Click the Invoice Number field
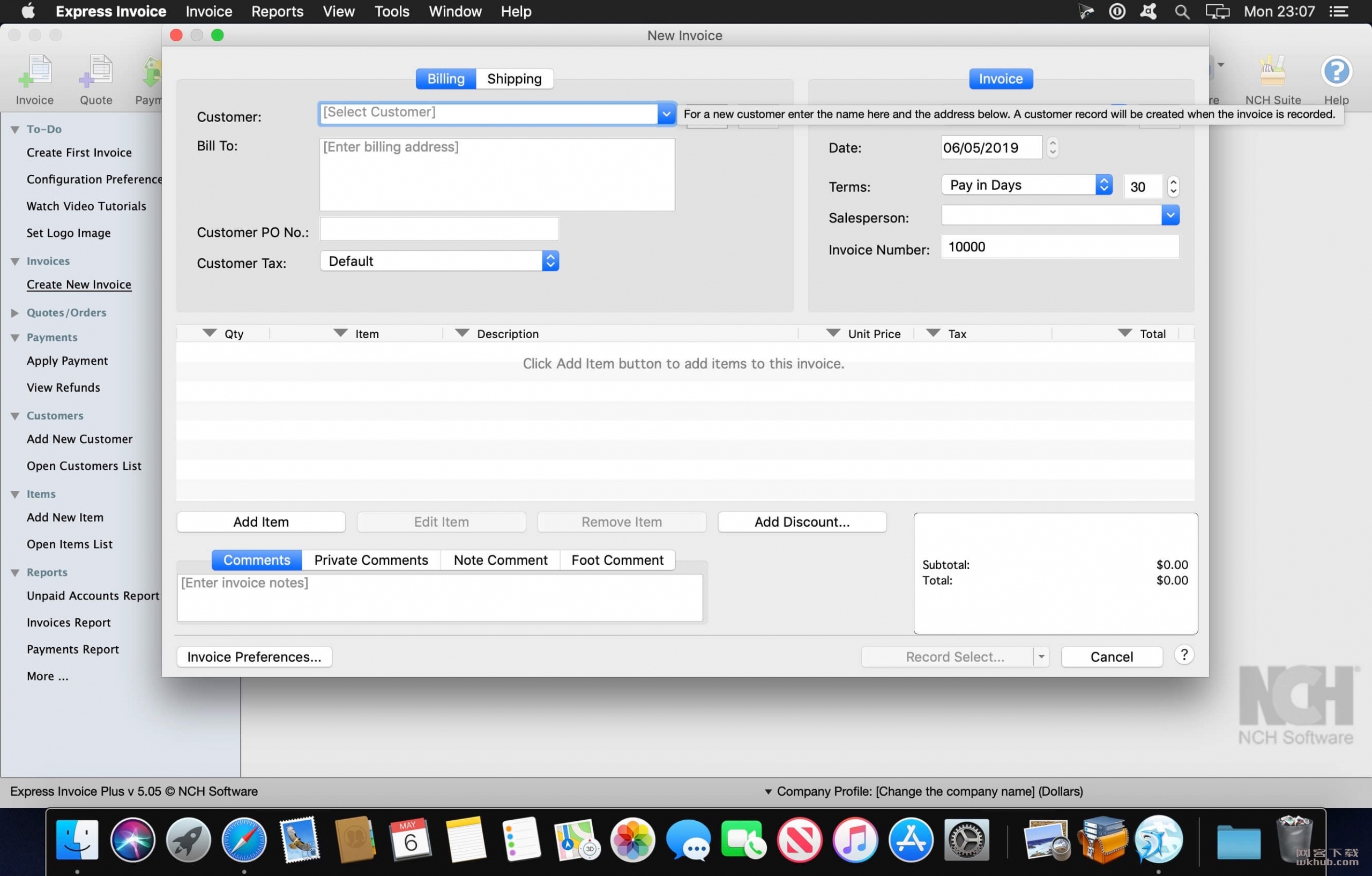This screenshot has width=1372, height=876. (1060, 246)
